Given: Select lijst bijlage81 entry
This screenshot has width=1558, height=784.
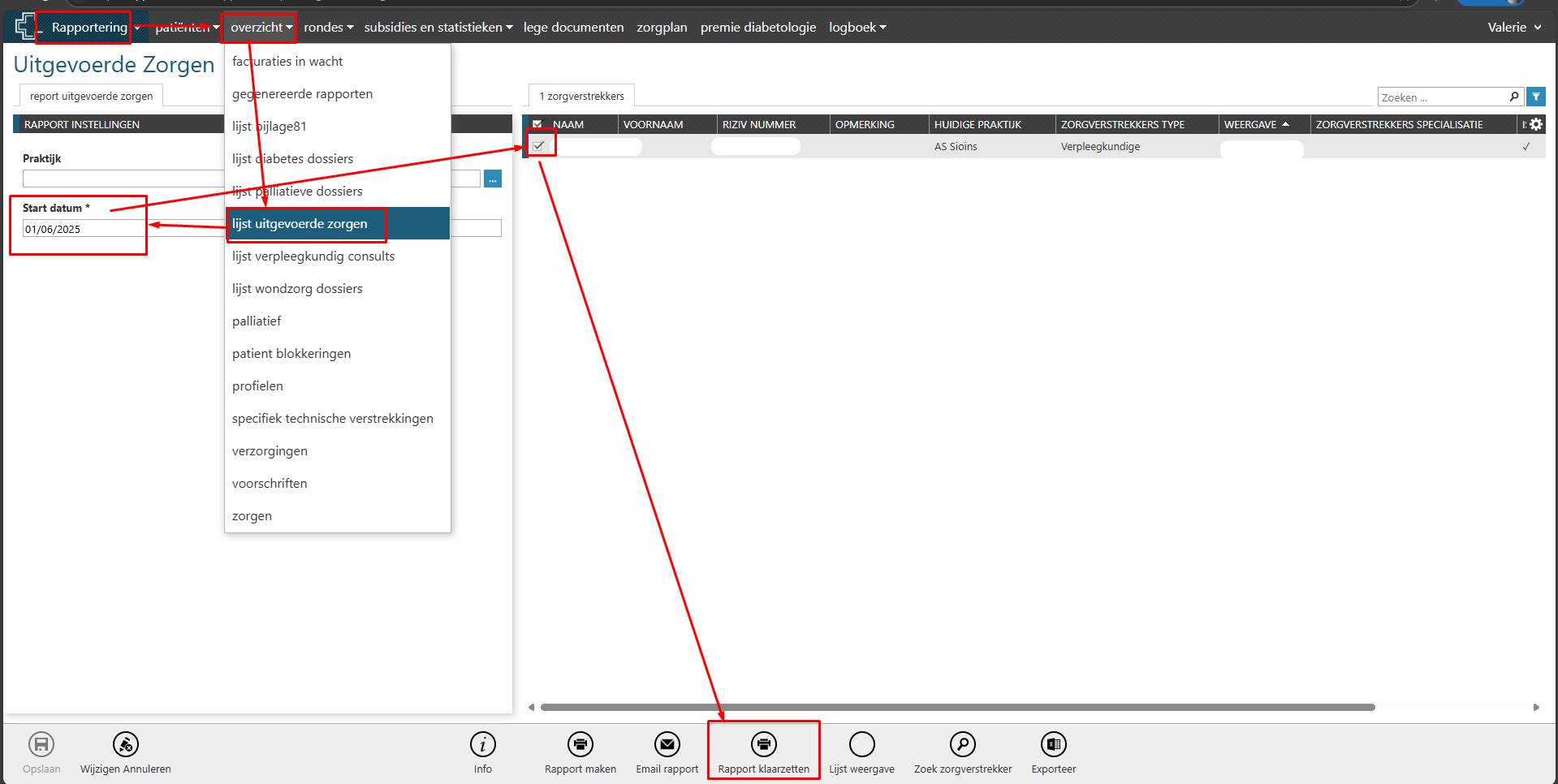Looking at the screenshot, I should pyautogui.click(x=337, y=127).
